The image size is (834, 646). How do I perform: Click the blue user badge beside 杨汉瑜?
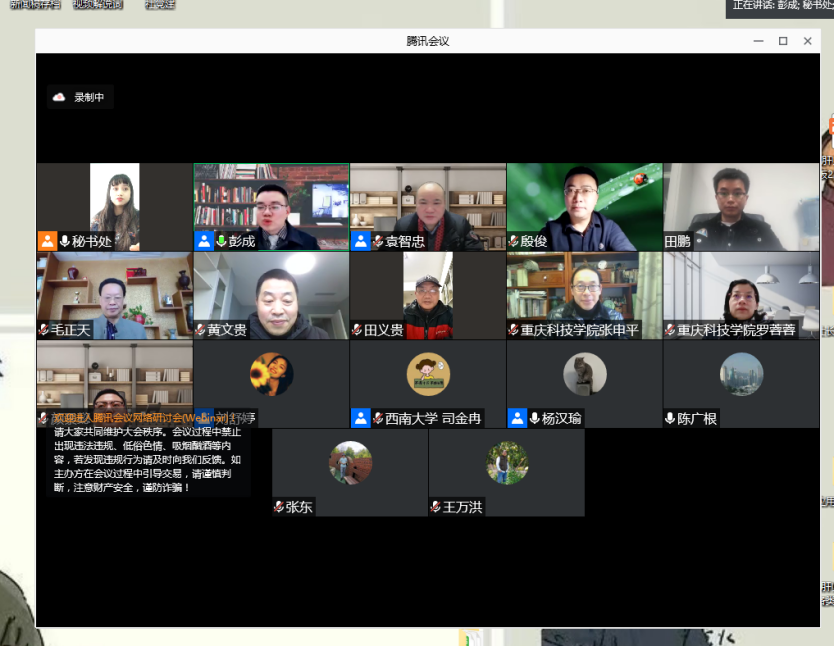click(x=517, y=418)
